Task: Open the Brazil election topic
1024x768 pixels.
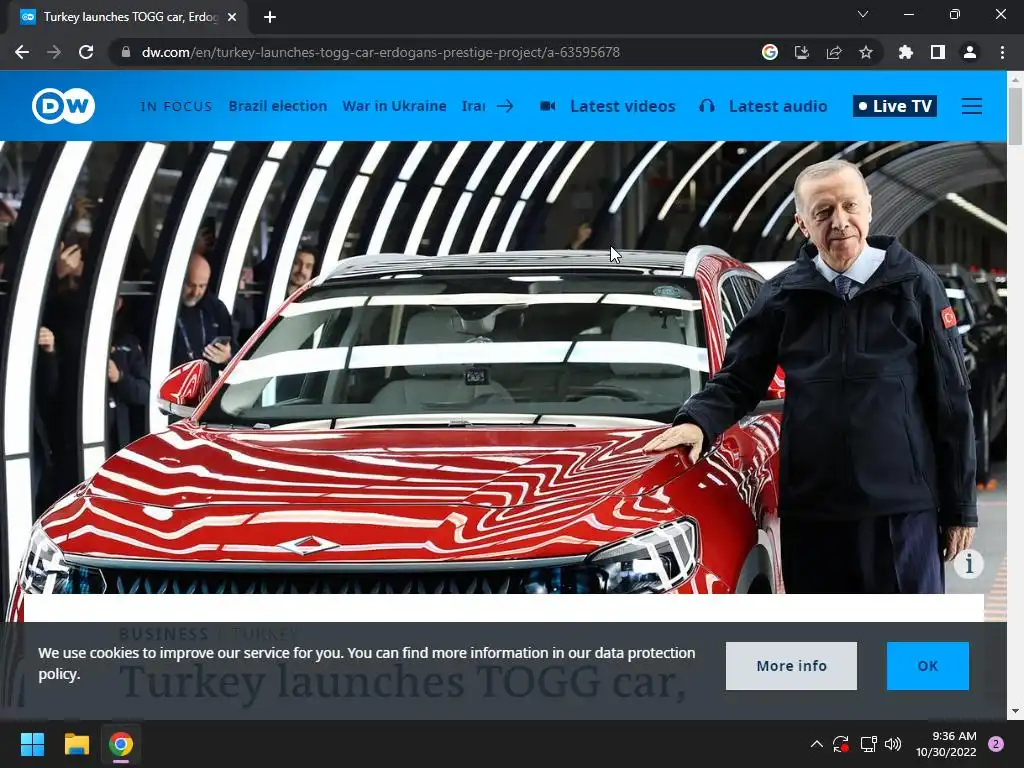Action: (x=278, y=106)
